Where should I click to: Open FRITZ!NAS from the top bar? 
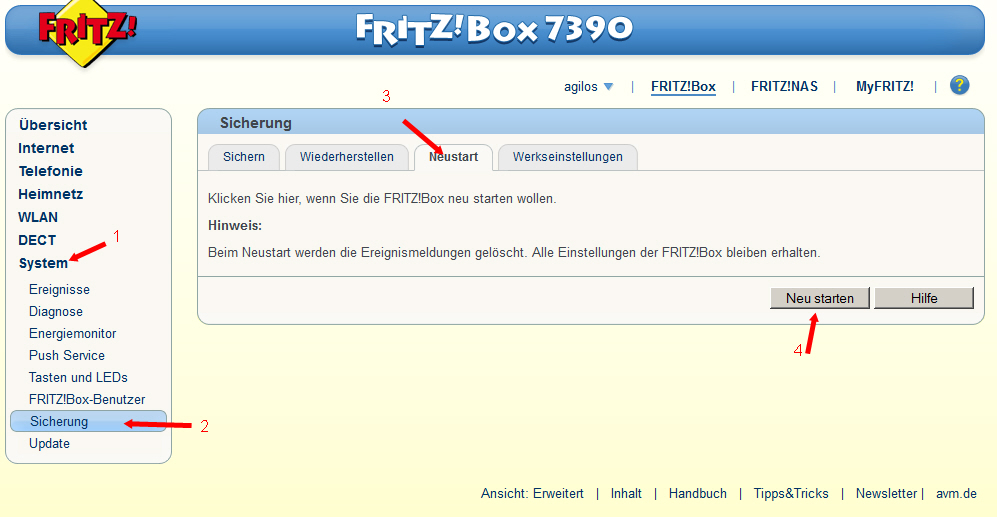click(784, 86)
